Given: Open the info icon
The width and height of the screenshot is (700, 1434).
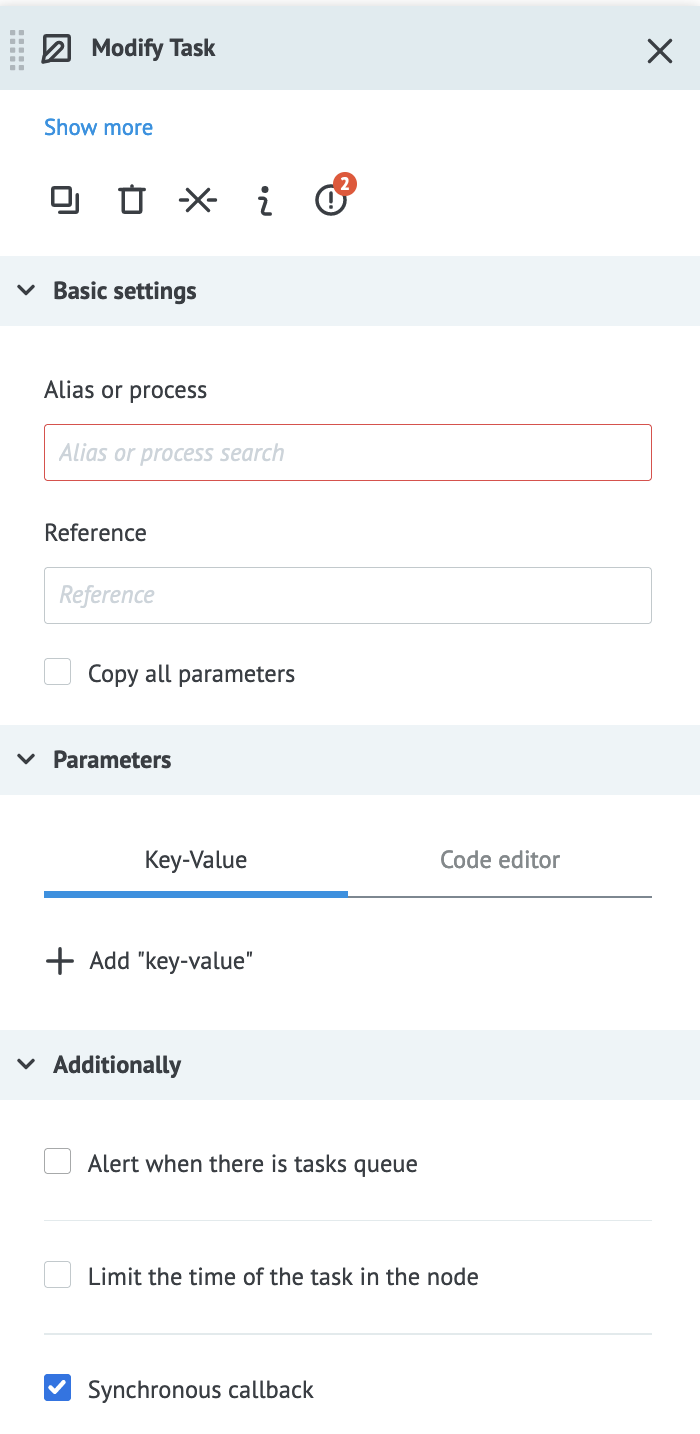Looking at the screenshot, I should [x=264, y=200].
